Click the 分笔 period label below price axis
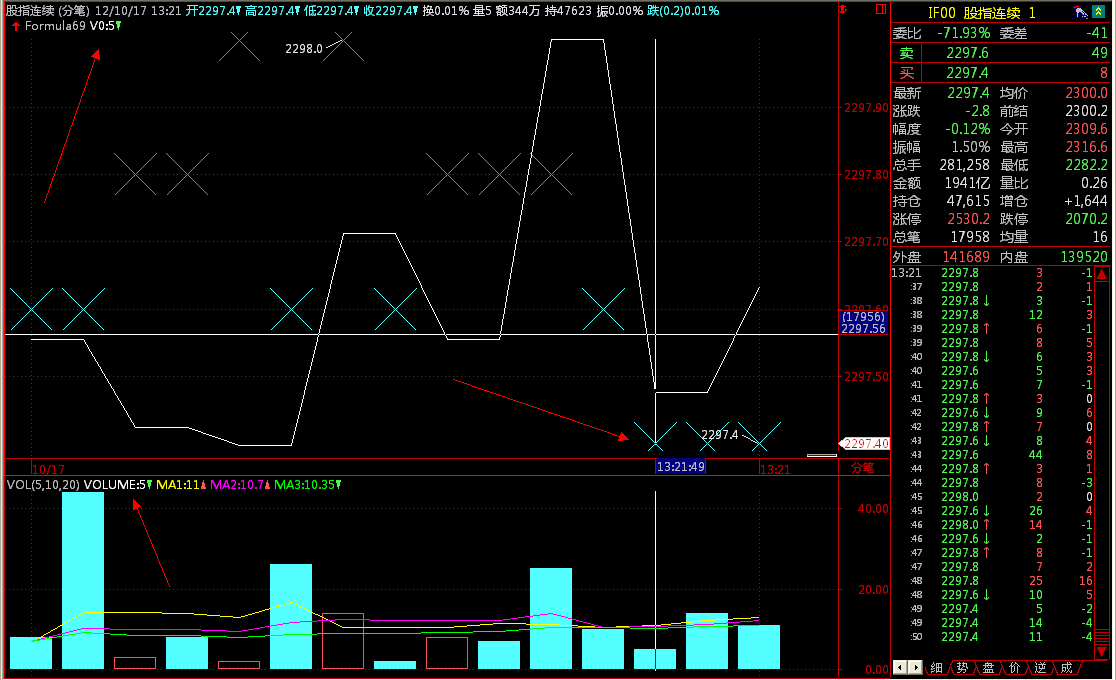The height and width of the screenshot is (680, 1116). coord(862,467)
